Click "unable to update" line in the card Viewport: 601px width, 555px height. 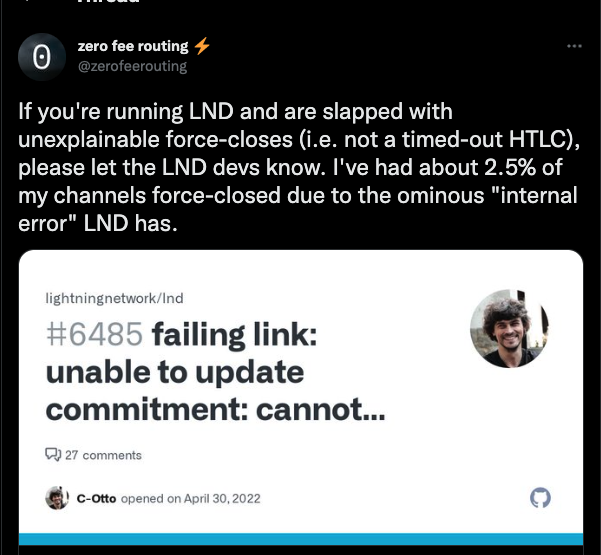click(175, 372)
